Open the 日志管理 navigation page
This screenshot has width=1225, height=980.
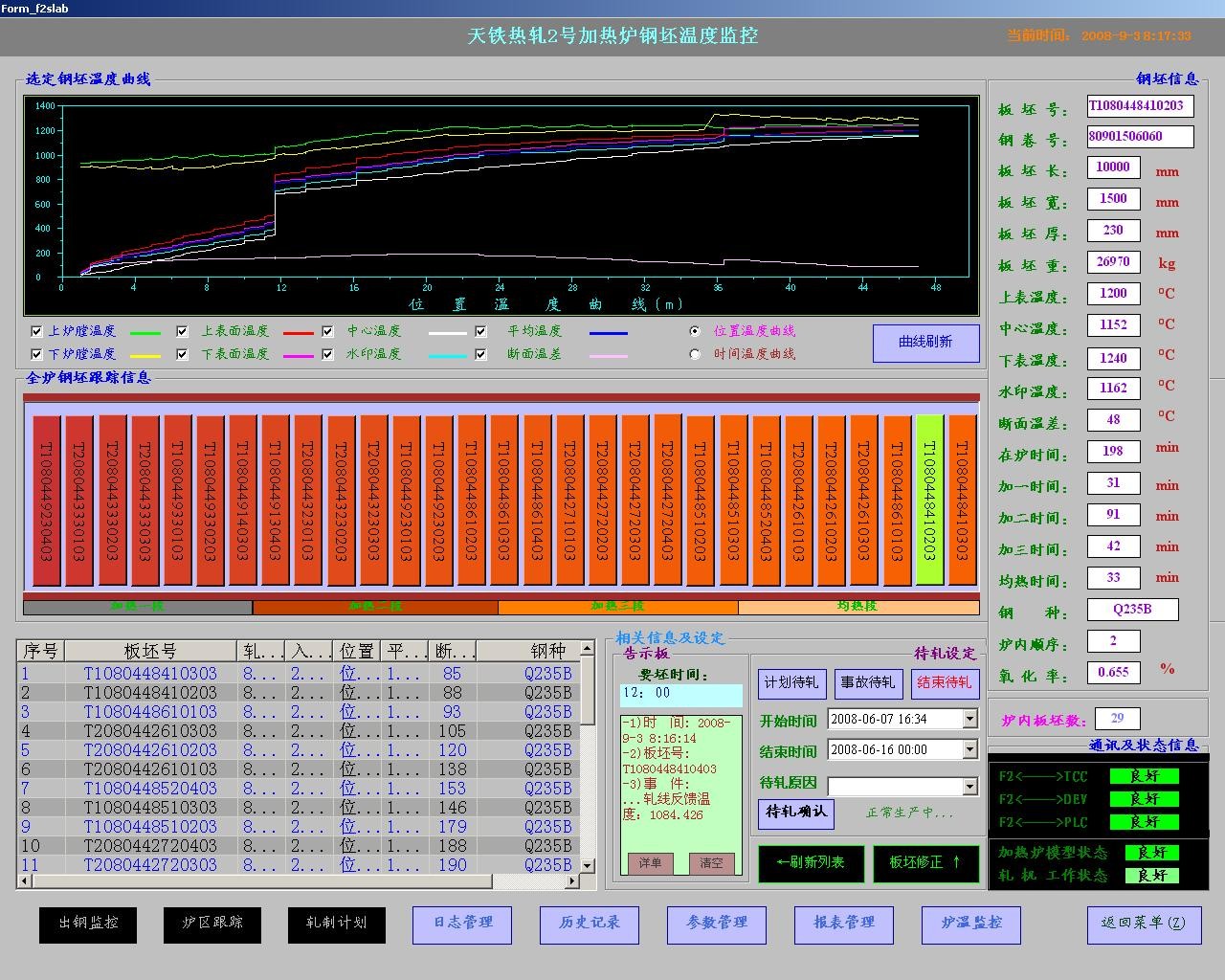click(x=462, y=924)
